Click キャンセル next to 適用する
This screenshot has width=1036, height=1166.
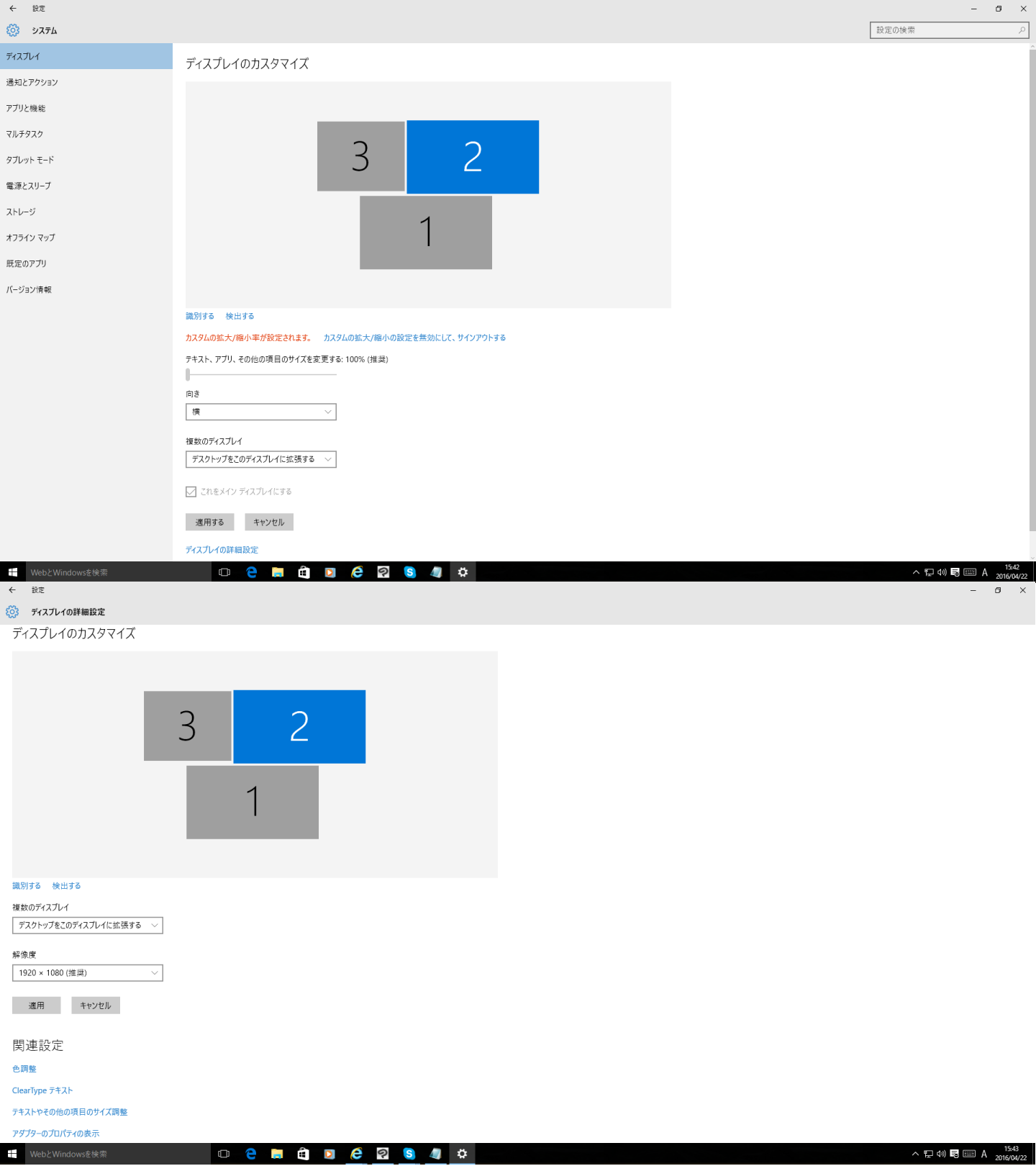269,522
